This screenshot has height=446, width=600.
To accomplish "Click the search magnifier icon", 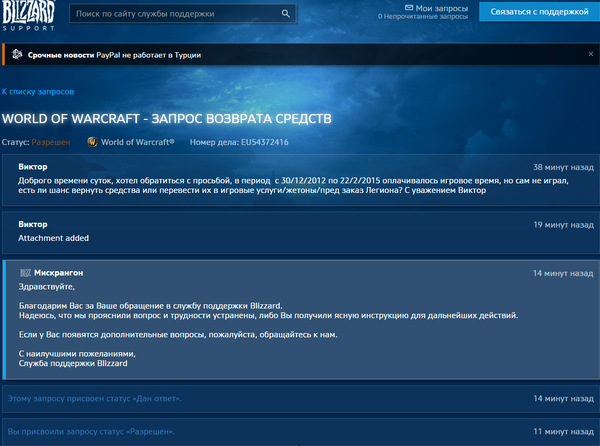I will pyautogui.click(x=286, y=14).
